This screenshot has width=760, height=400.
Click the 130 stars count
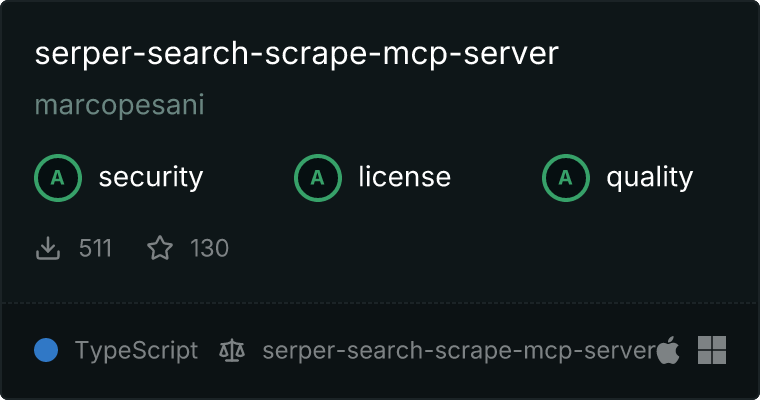point(209,248)
